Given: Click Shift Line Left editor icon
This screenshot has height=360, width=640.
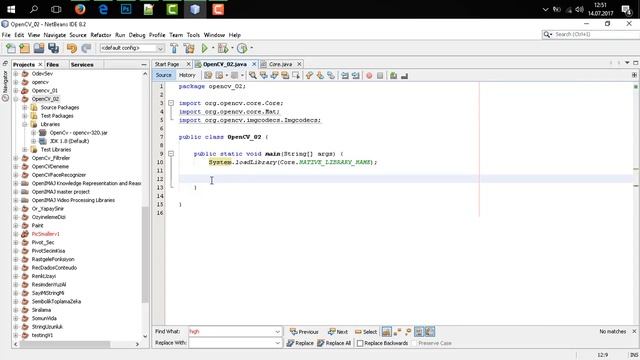Looking at the screenshot, I should pyautogui.click(x=345, y=76).
